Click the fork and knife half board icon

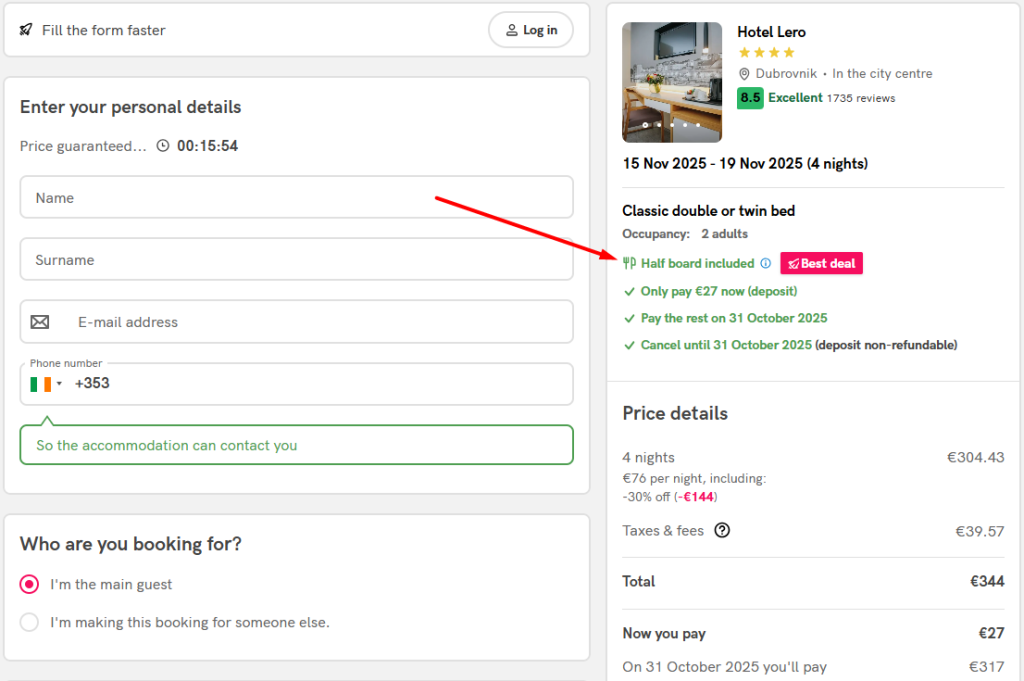pos(629,263)
